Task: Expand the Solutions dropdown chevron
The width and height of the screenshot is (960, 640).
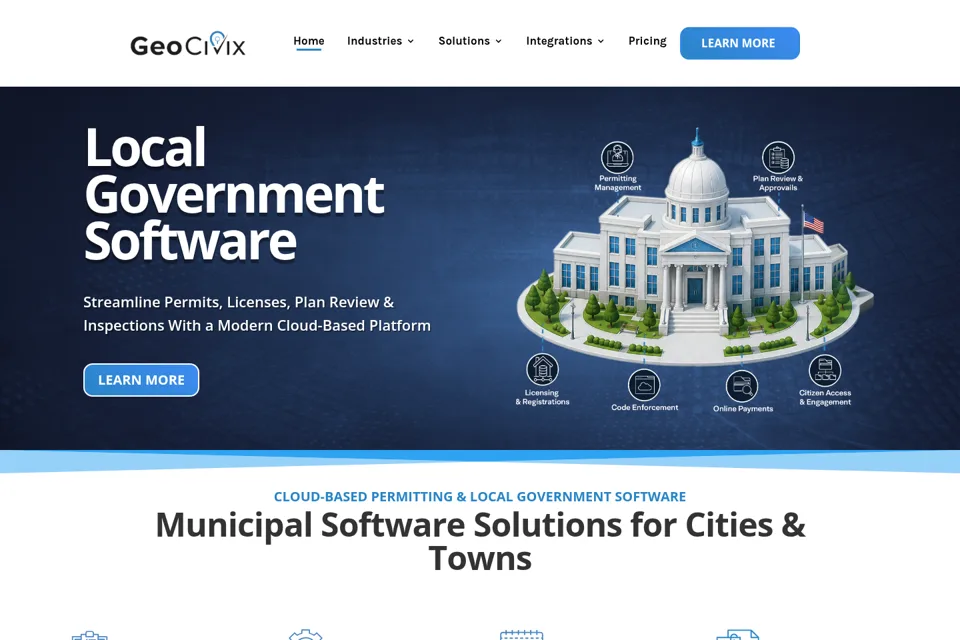Action: tap(498, 41)
